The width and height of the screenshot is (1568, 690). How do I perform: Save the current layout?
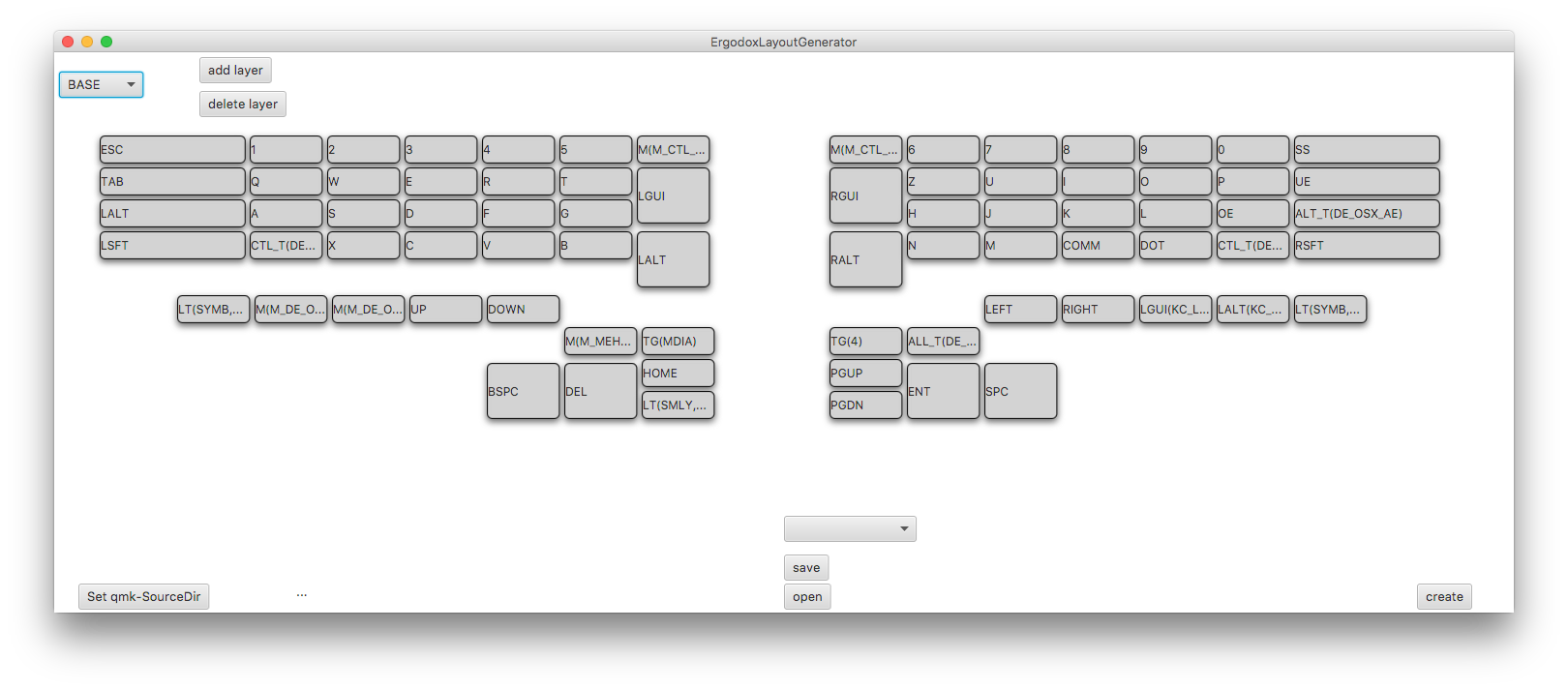click(x=805, y=568)
